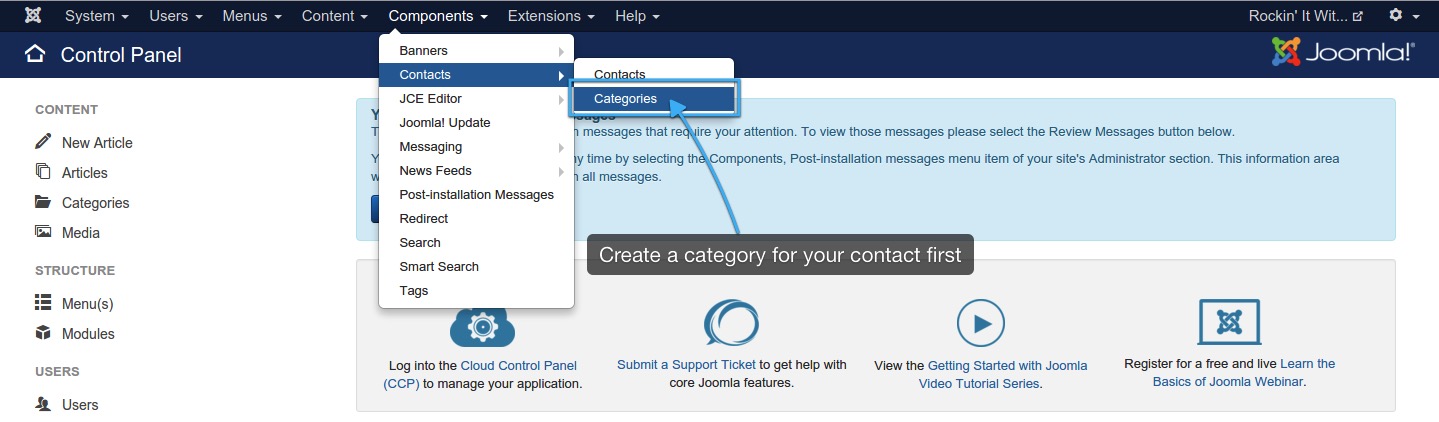The height and width of the screenshot is (422, 1439).
Task: Collapse the Components menu
Action: click(x=438, y=16)
